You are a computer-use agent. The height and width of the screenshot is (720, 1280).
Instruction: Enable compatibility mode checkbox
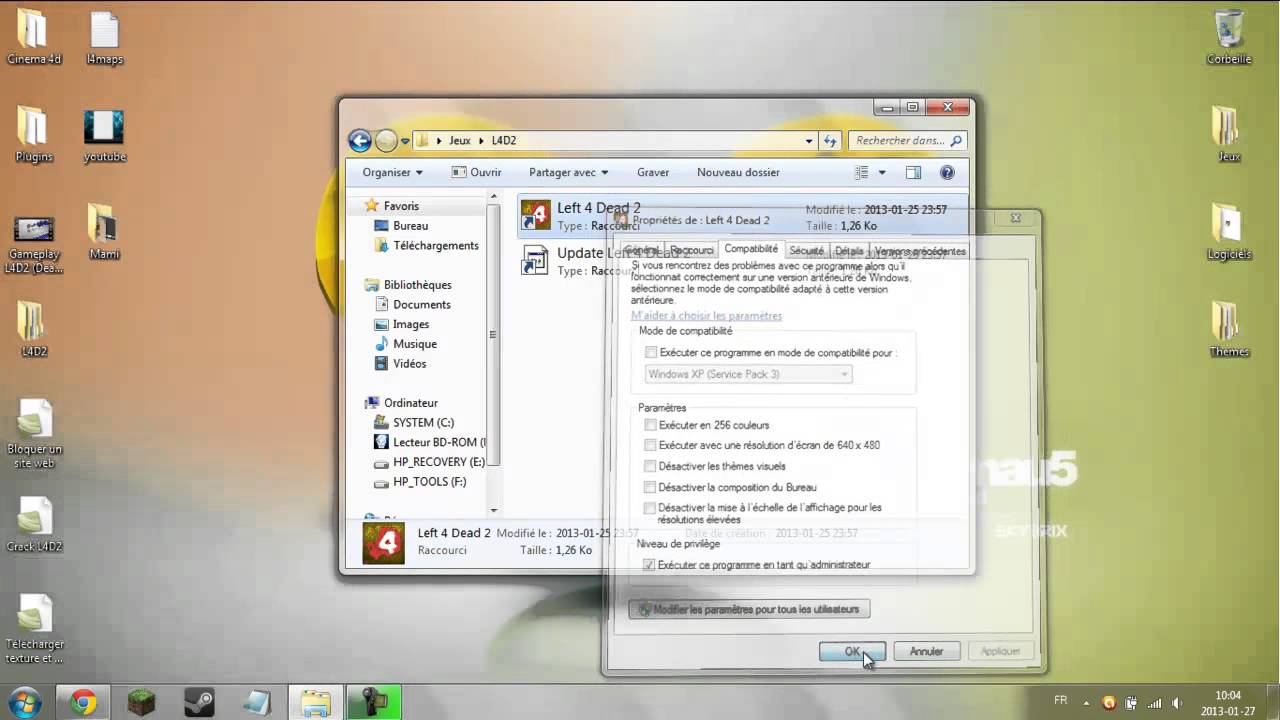(x=651, y=352)
